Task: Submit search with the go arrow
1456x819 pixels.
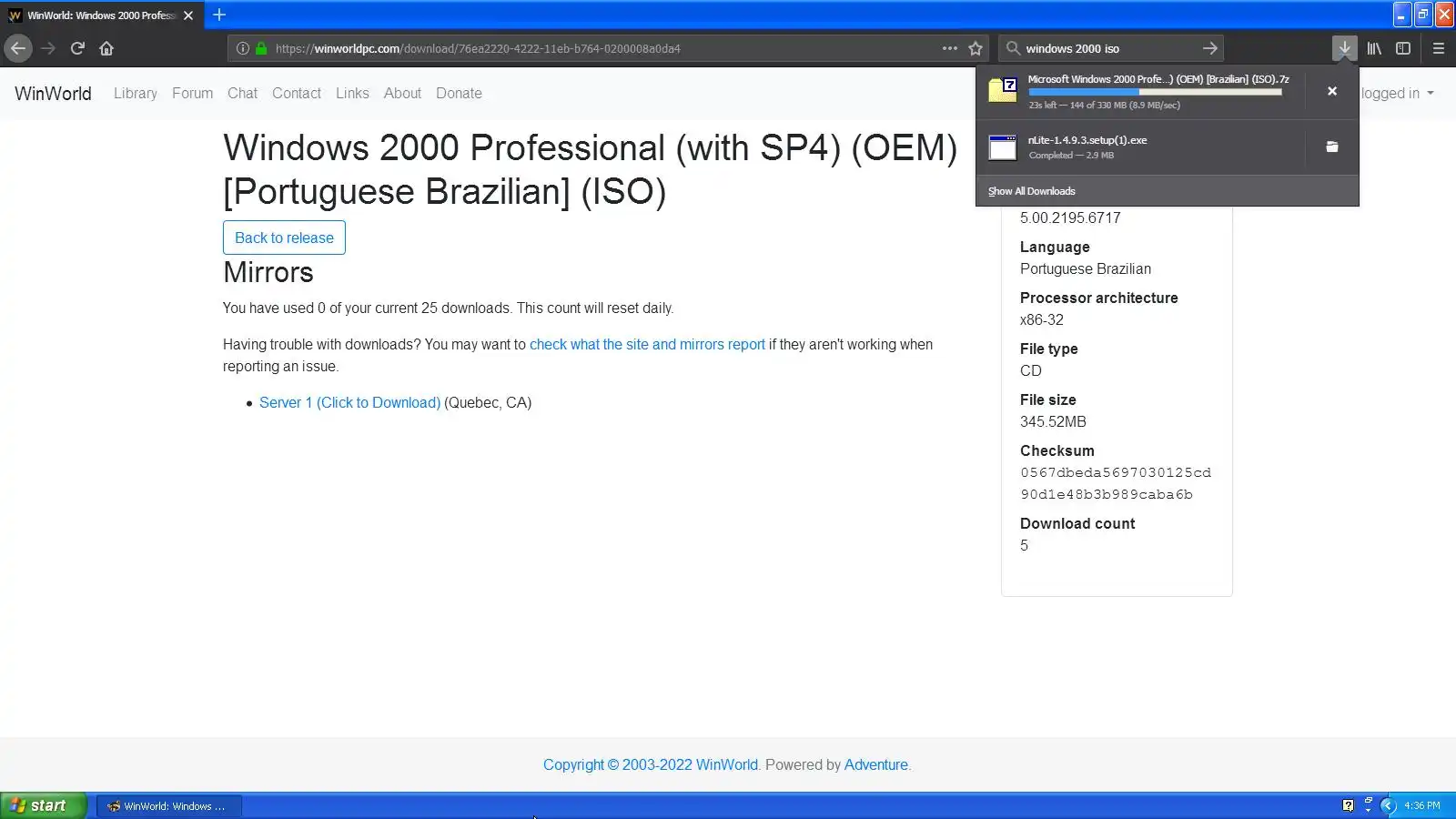Action: point(1210,48)
